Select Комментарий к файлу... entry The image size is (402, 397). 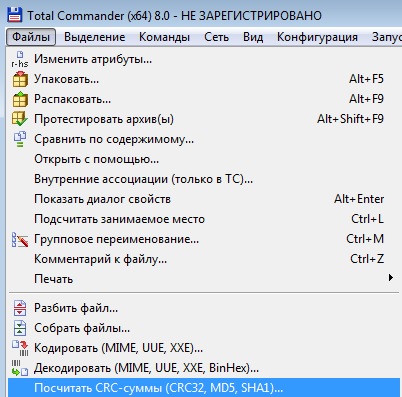(x=204, y=259)
